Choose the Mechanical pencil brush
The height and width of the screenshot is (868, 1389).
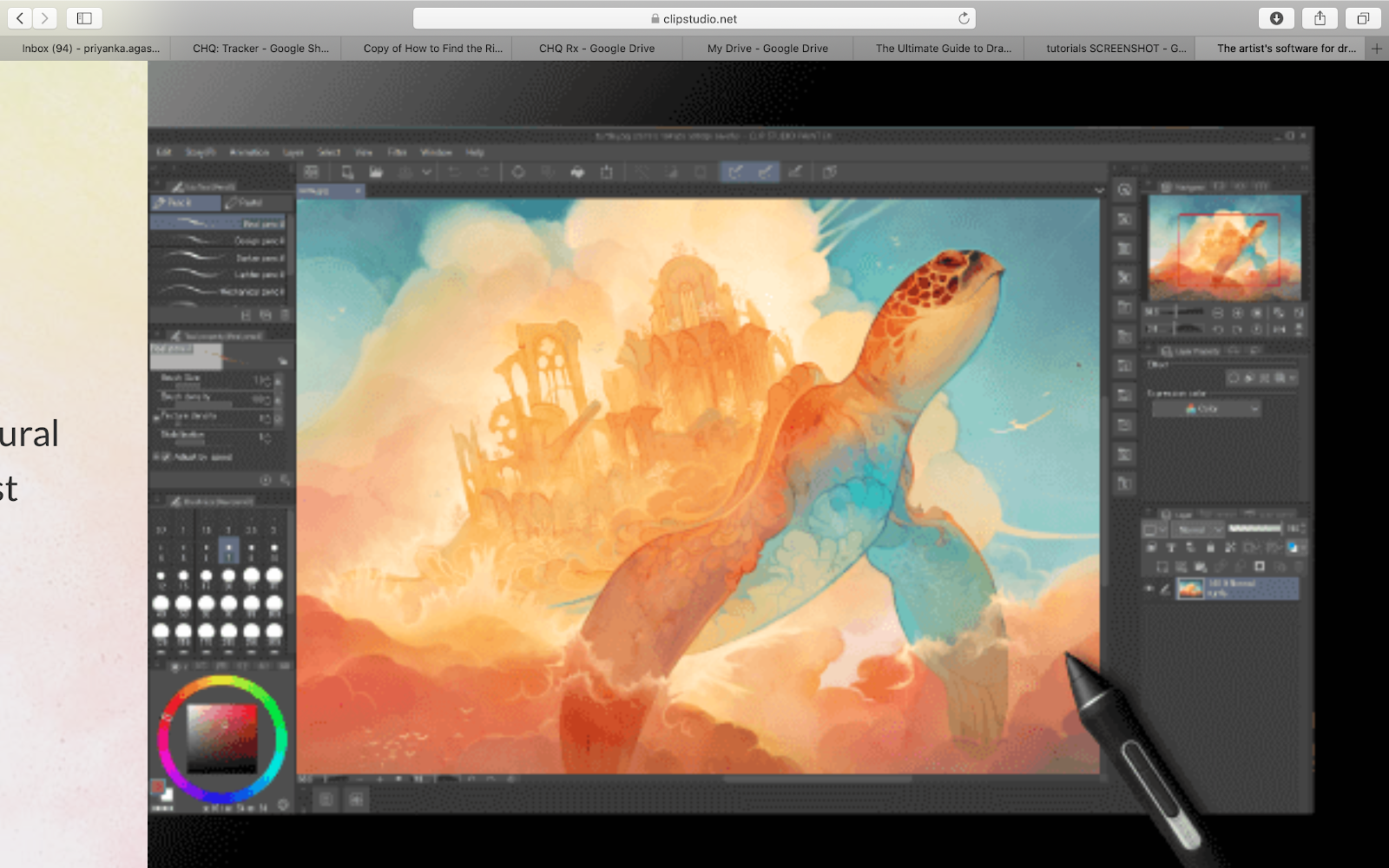(218, 292)
